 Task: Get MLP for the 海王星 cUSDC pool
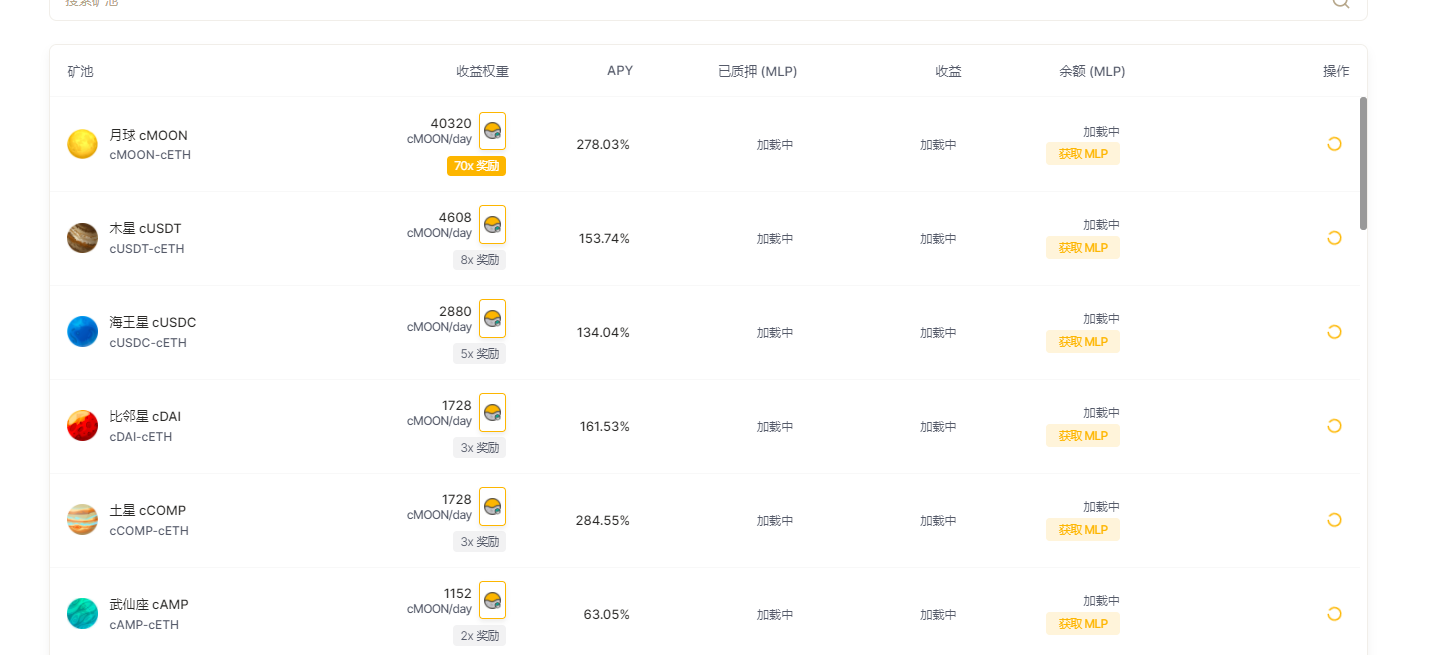click(x=1083, y=342)
